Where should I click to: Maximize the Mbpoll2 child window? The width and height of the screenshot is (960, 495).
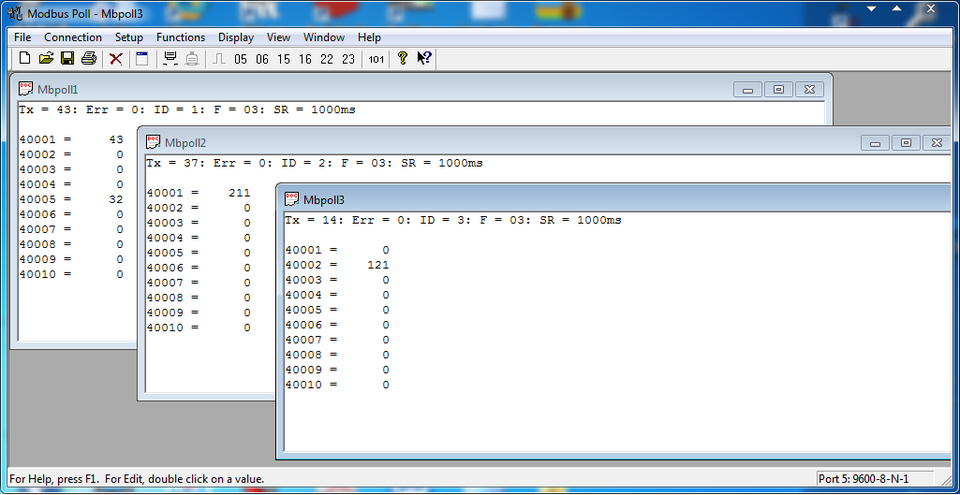pyautogui.click(x=906, y=143)
